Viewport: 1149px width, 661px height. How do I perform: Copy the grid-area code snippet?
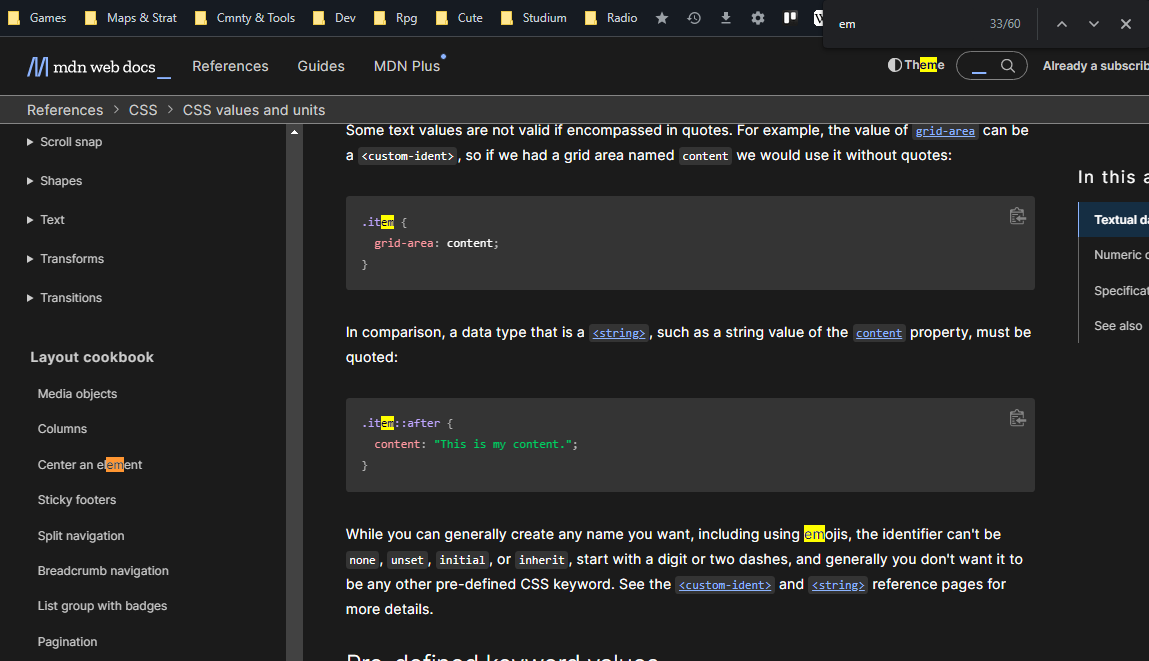pyautogui.click(x=1017, y=215)
